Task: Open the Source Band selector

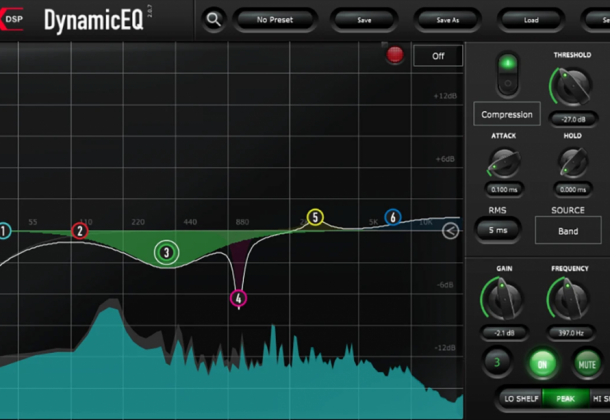Action: point(568,231)
